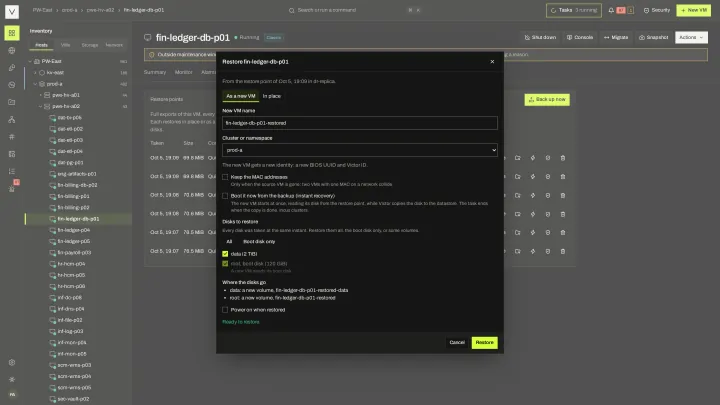Create a New VM

point(693,10)
